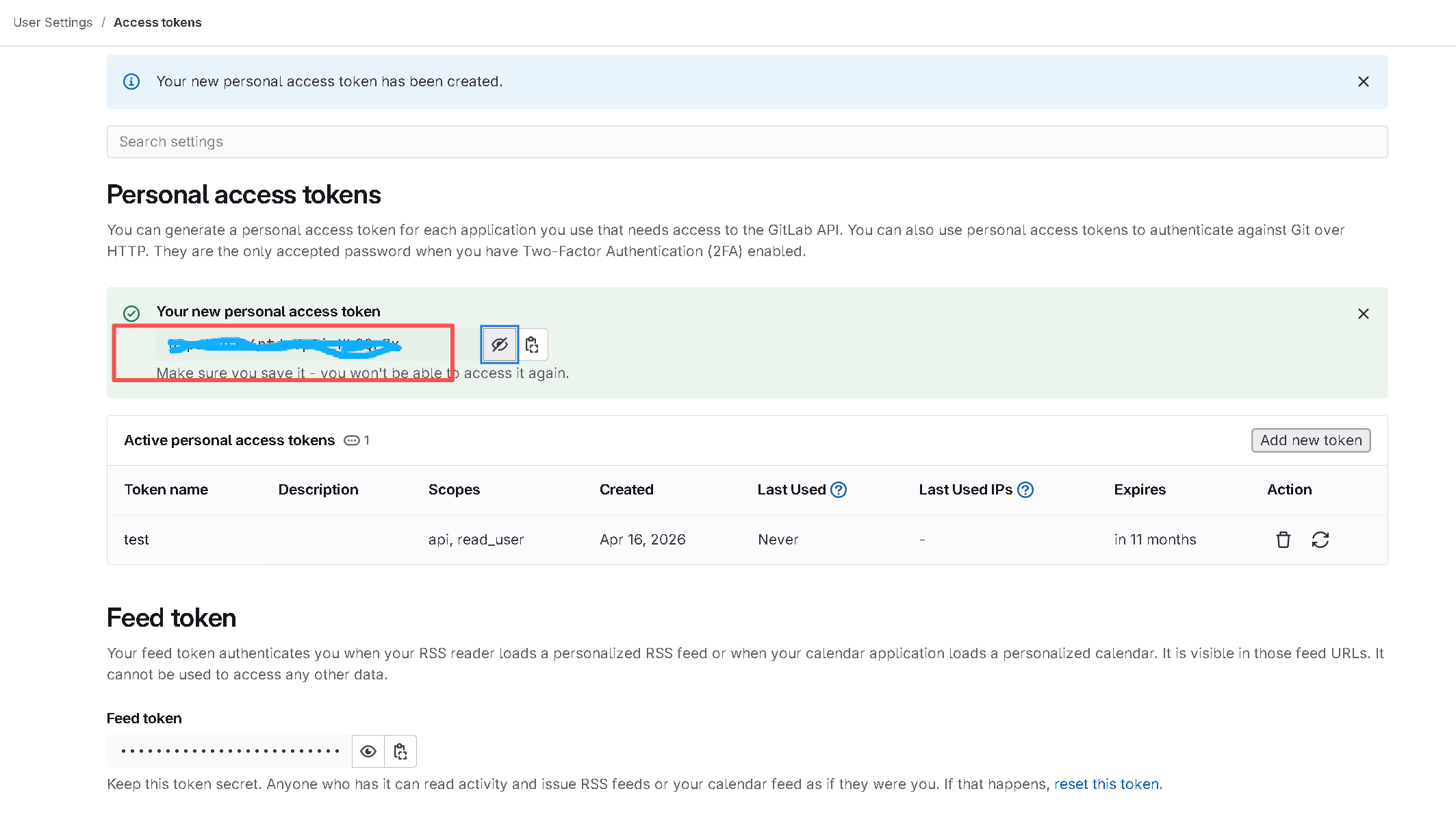Rotate the test token
The height and width of the screenshot is (826, 1456).
click(1320, 540)
